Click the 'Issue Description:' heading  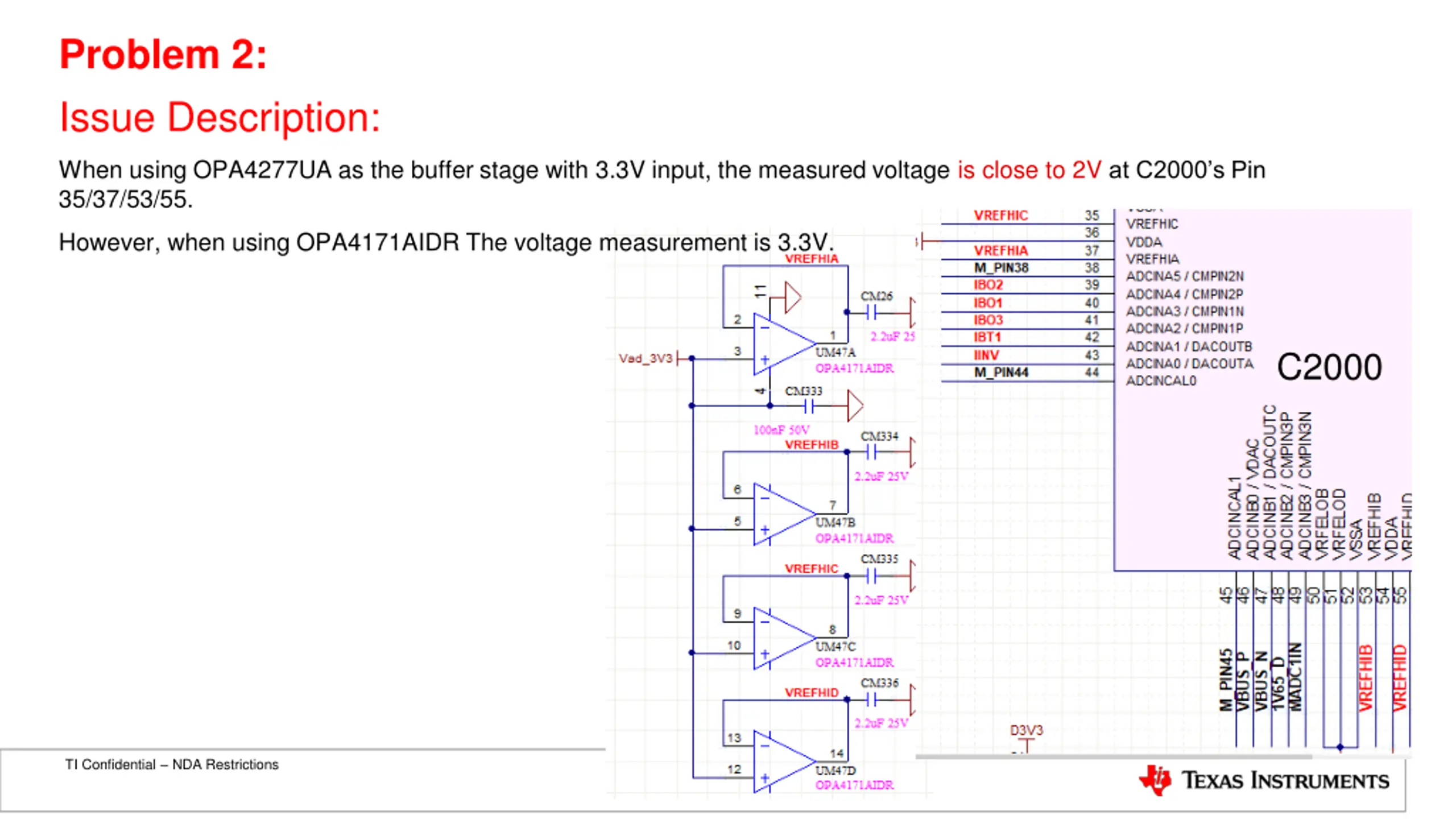click(x=220, y=118)
